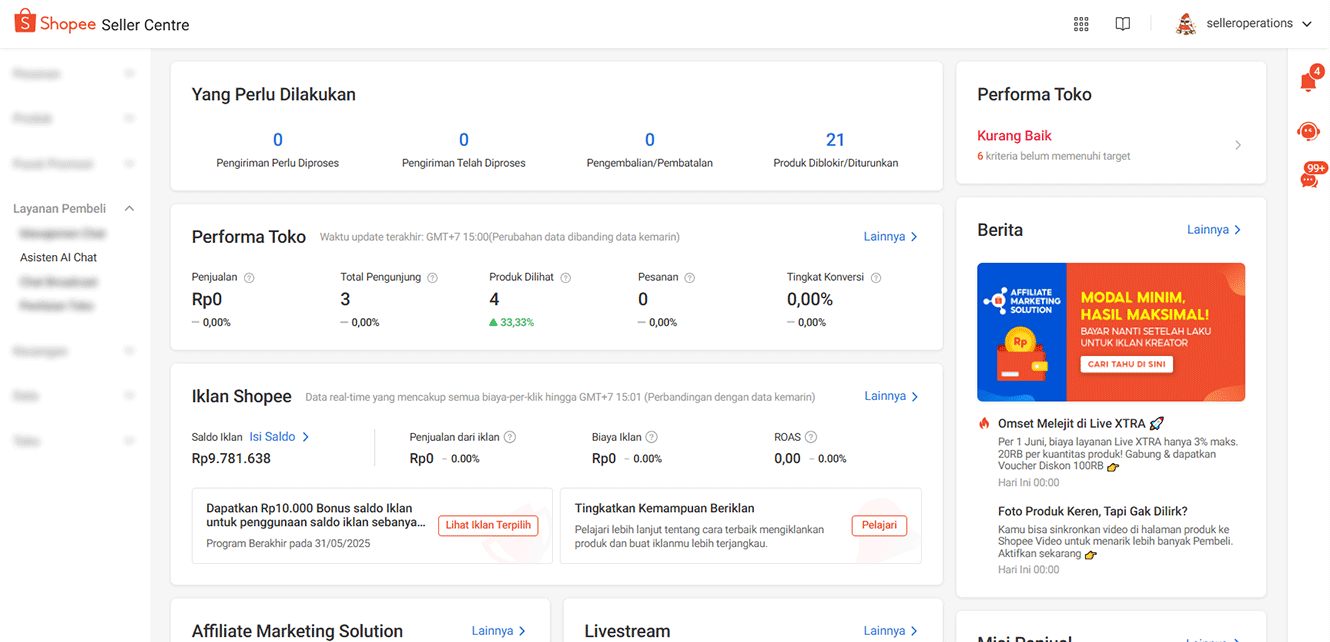Expand the selleroperations account dropdown
The image size is (1330, 642).
point(1307,24)
